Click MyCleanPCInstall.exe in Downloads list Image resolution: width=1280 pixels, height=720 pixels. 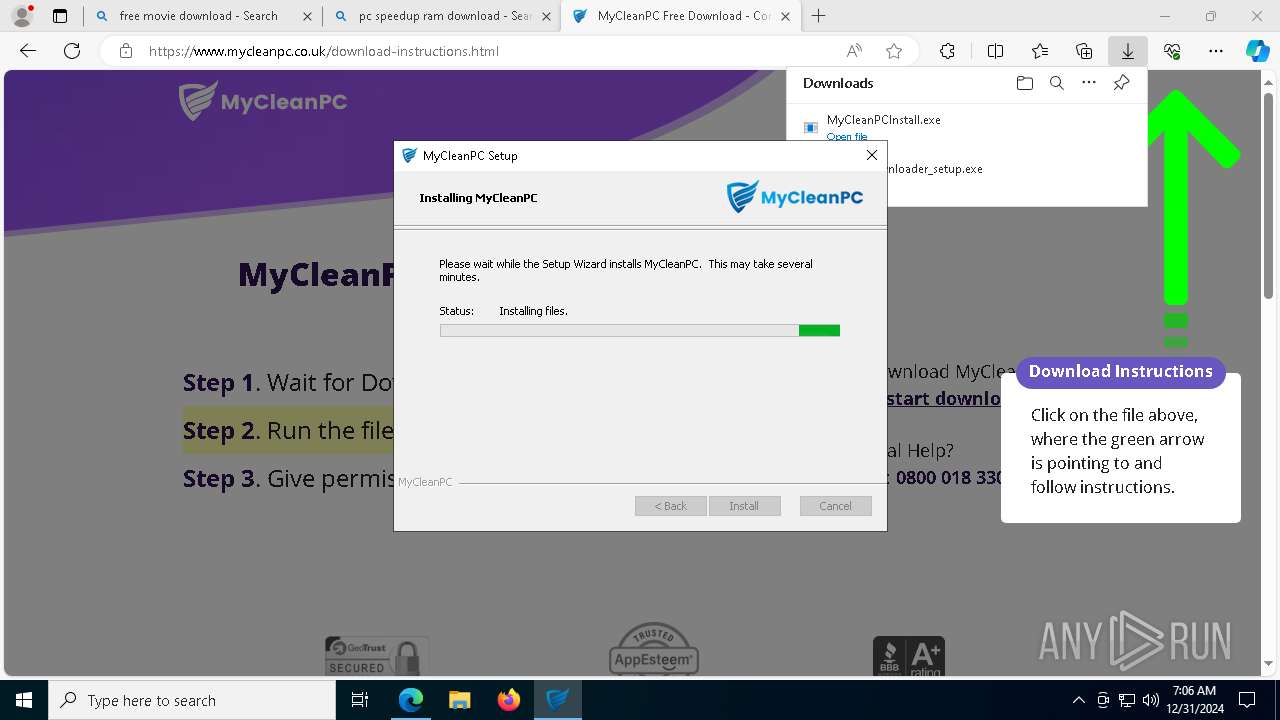coord(883,119)
